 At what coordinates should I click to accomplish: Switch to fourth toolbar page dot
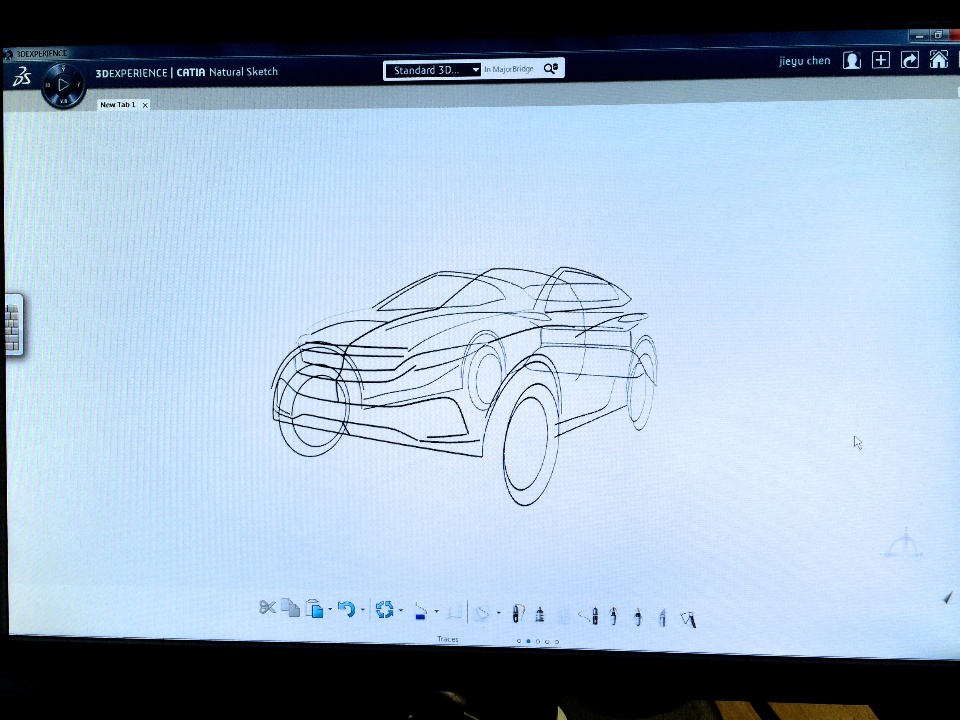click(x=547, y=642)
